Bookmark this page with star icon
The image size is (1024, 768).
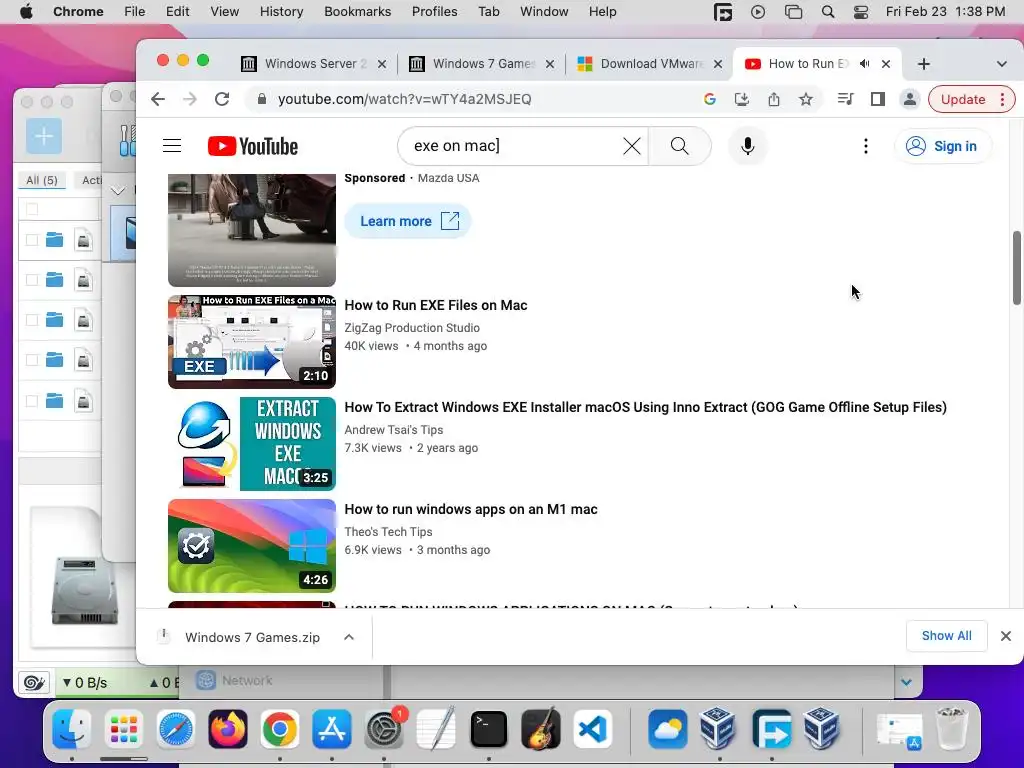point(806,99)
